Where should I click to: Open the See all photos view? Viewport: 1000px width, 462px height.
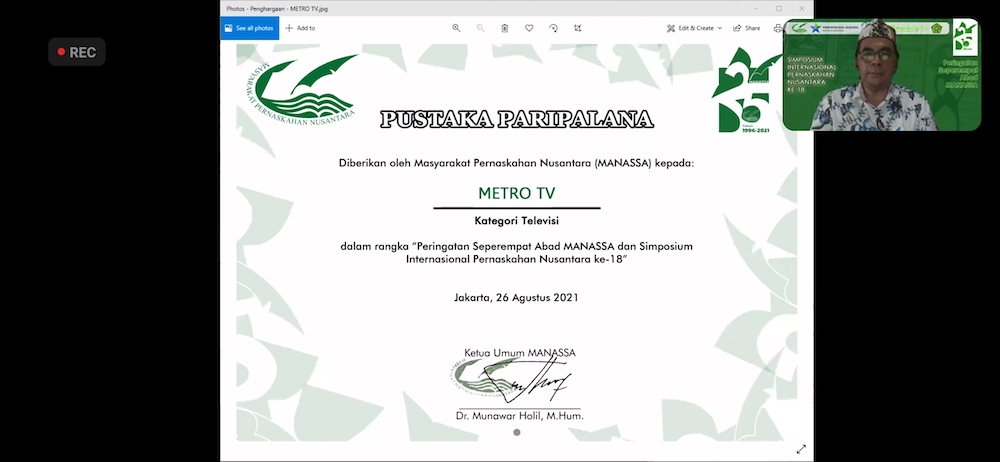tap(249, 28)
